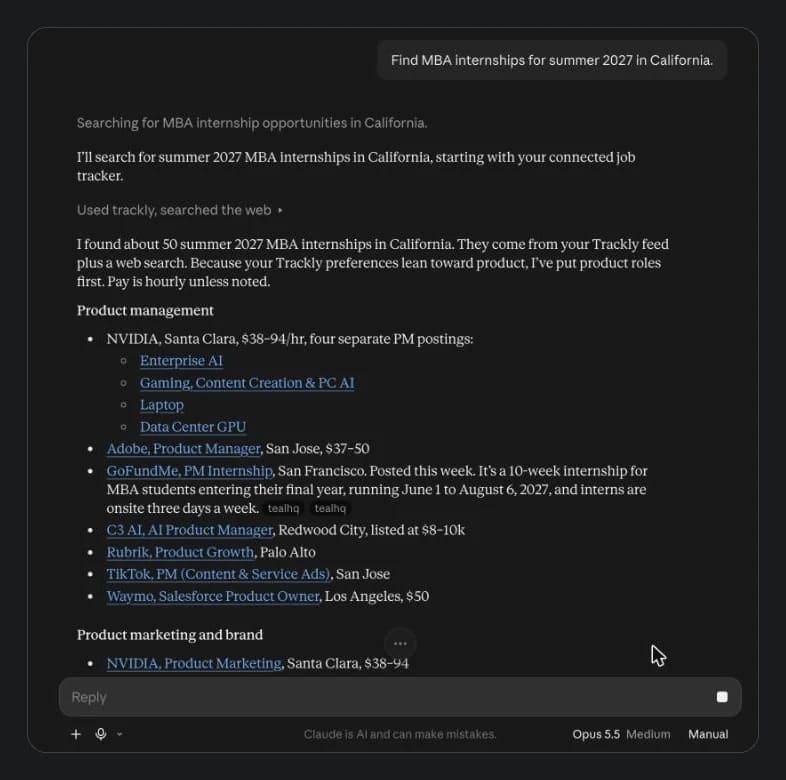
Task: Click the plus attachment icon
Action: [76, 734]
